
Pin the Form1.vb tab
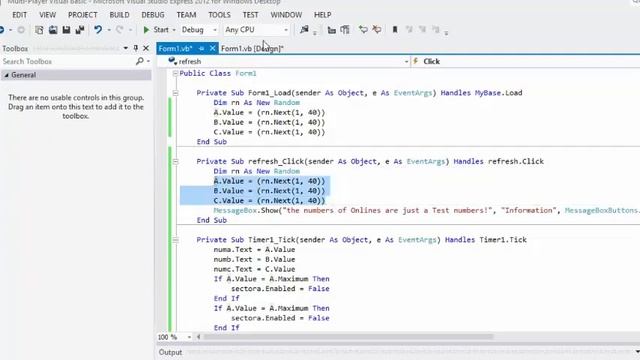point(202,49)
